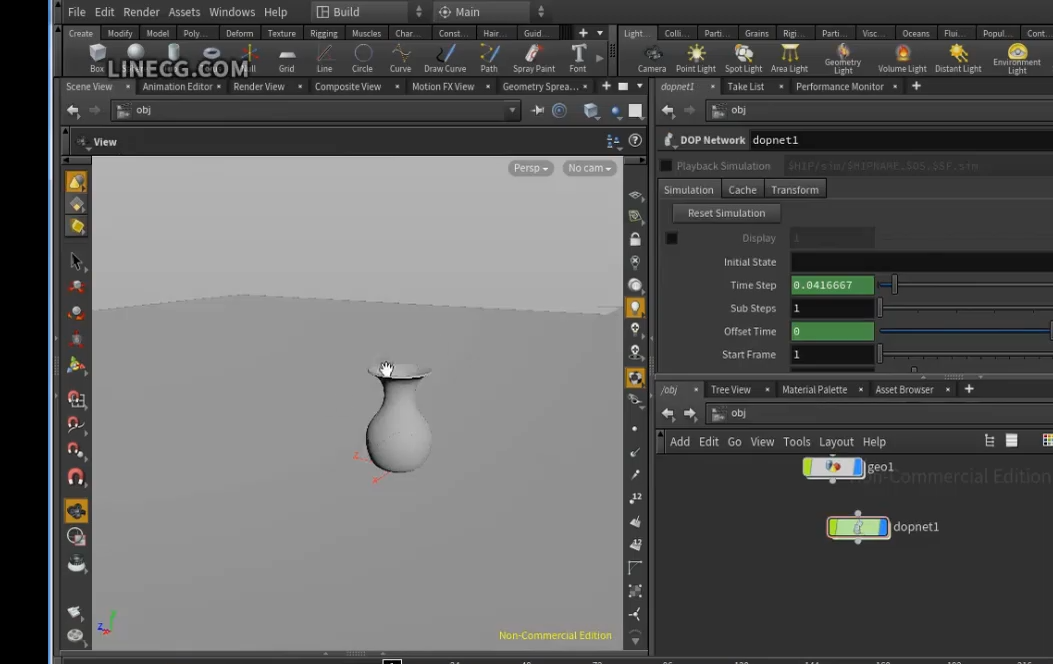This screenshot has width=1053, height=664.
Task: Select the Box shelf tool
Action: 97,58
